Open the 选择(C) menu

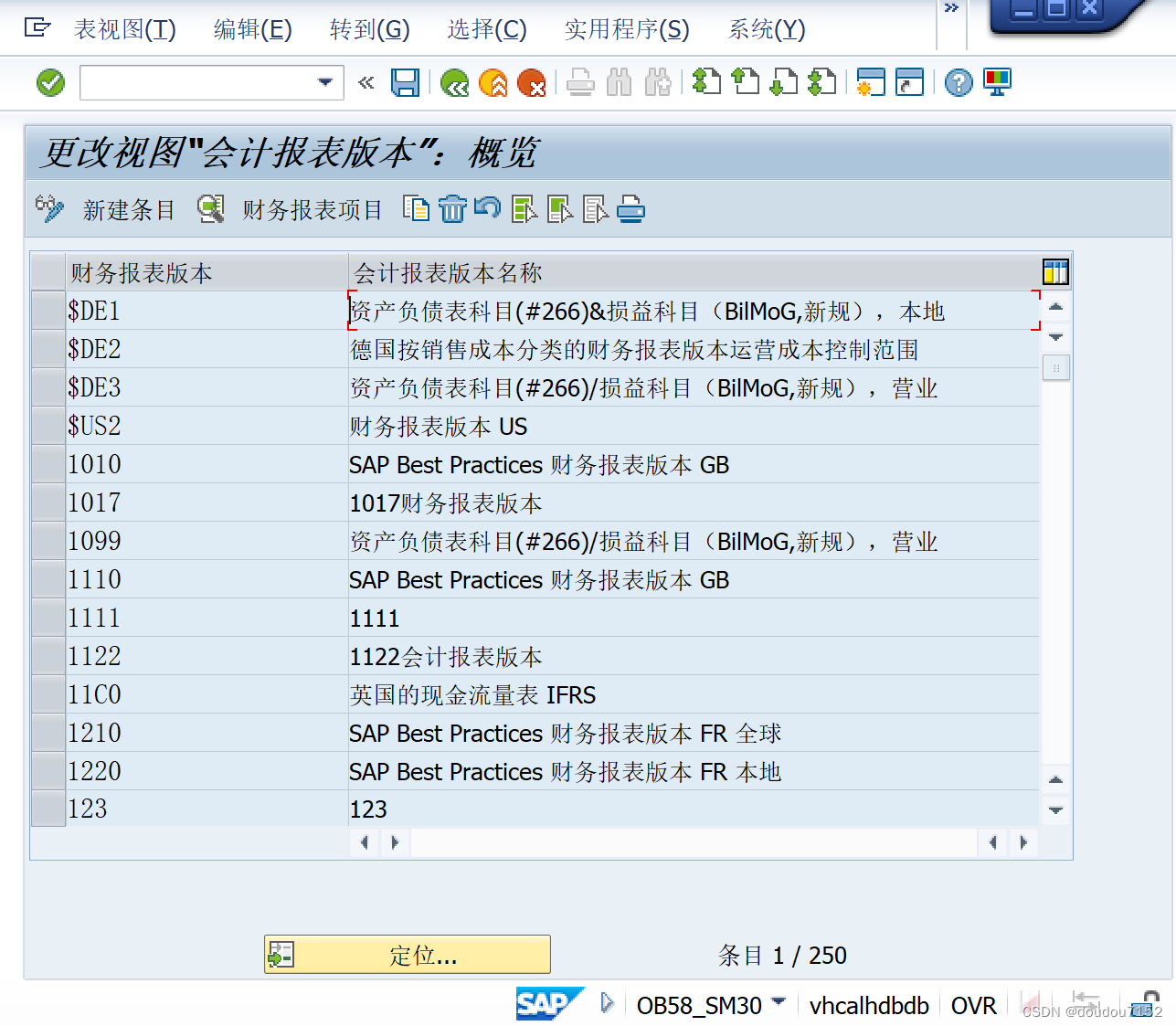coord(487,29)
